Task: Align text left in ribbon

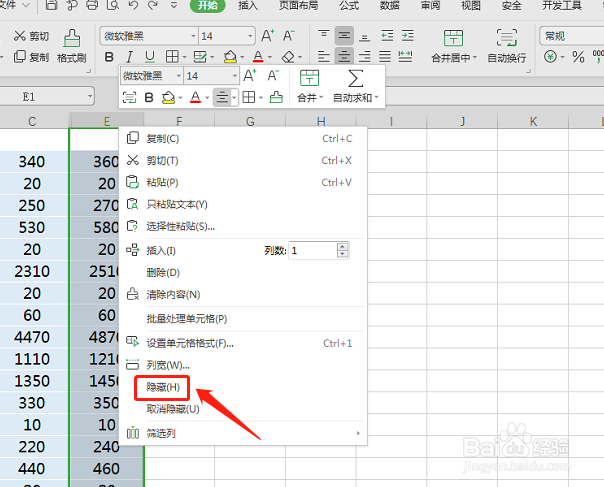Action: coord(324,57)
